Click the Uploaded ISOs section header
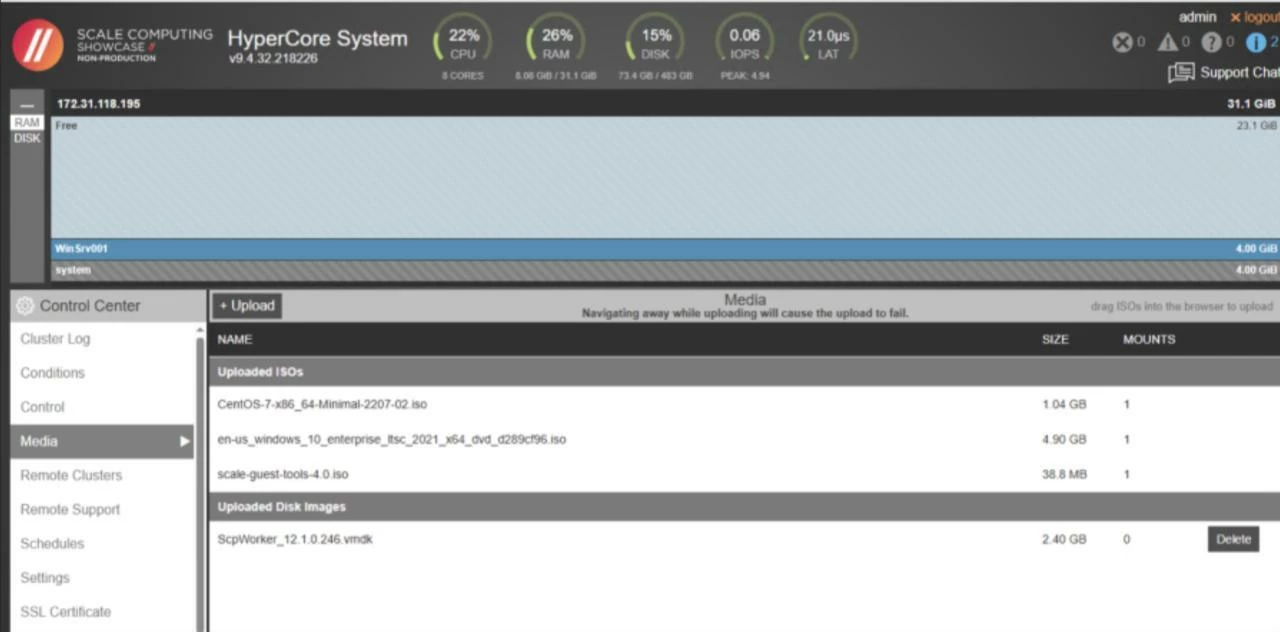The width and height of the screenshot is (1280, 632). [743, 372]
